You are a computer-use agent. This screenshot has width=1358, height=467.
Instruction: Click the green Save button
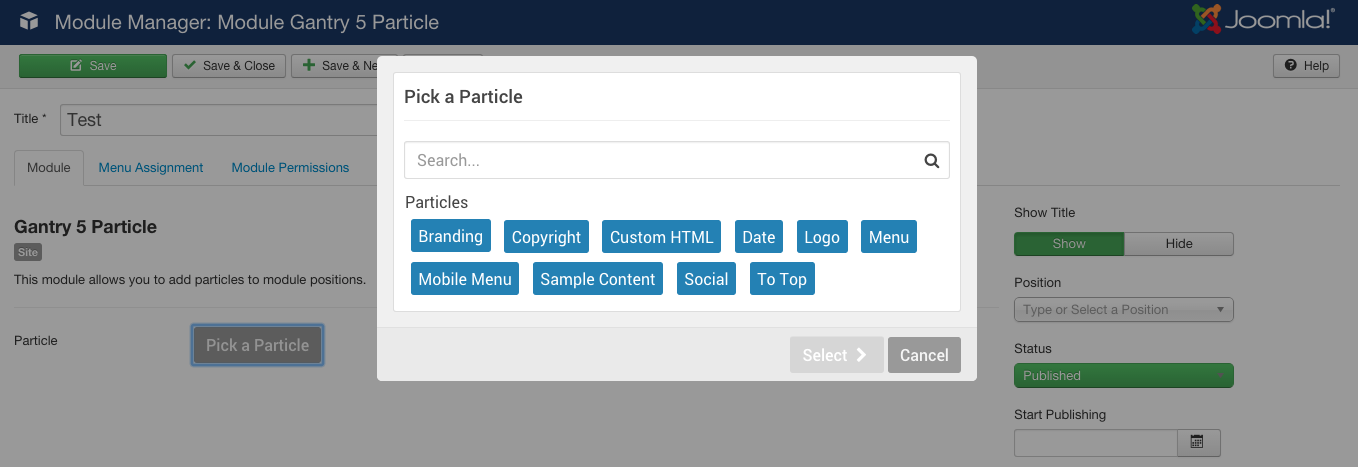click(x=93, y=66)
